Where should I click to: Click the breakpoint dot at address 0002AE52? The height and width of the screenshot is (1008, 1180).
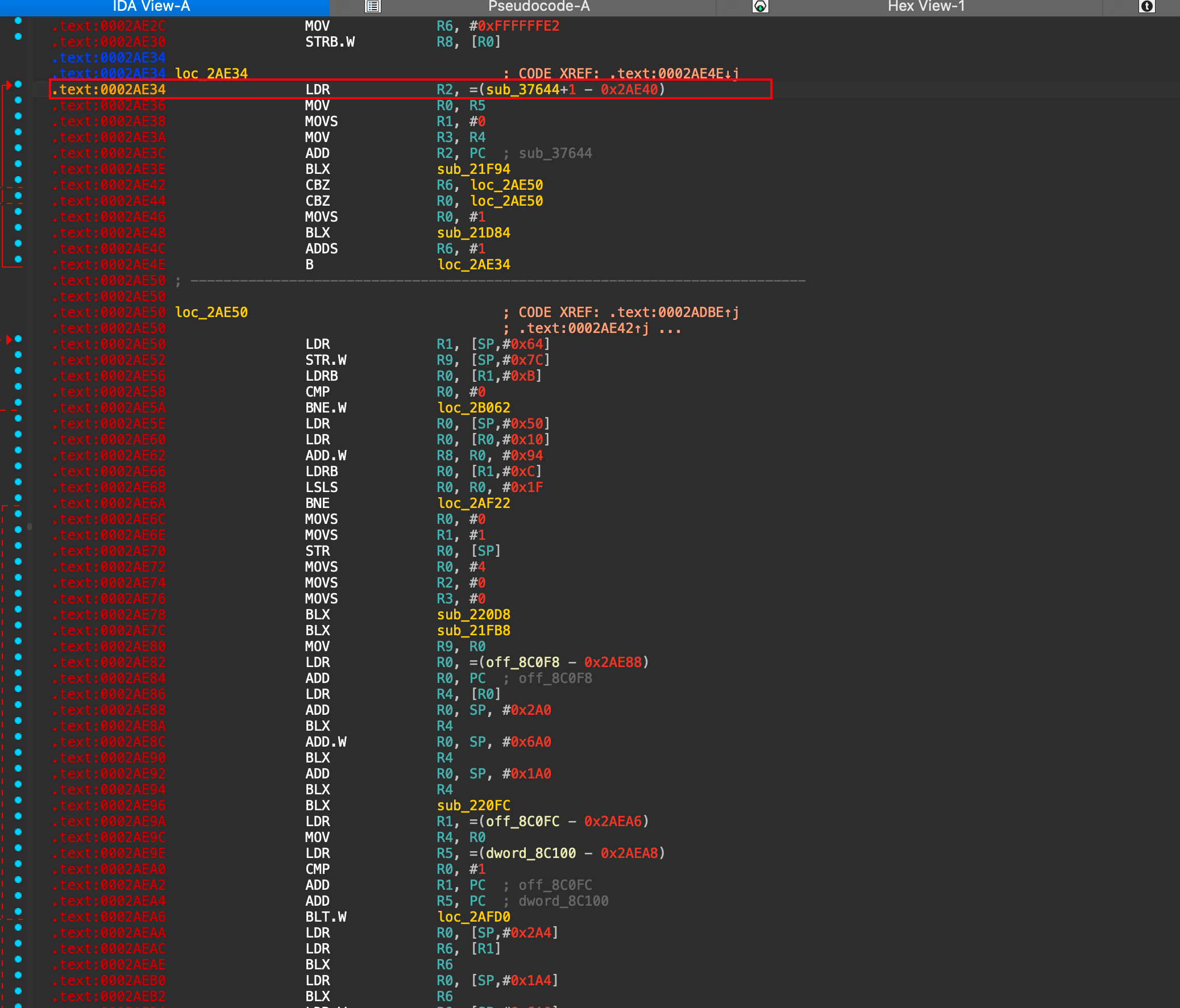[x=18, y=355]
